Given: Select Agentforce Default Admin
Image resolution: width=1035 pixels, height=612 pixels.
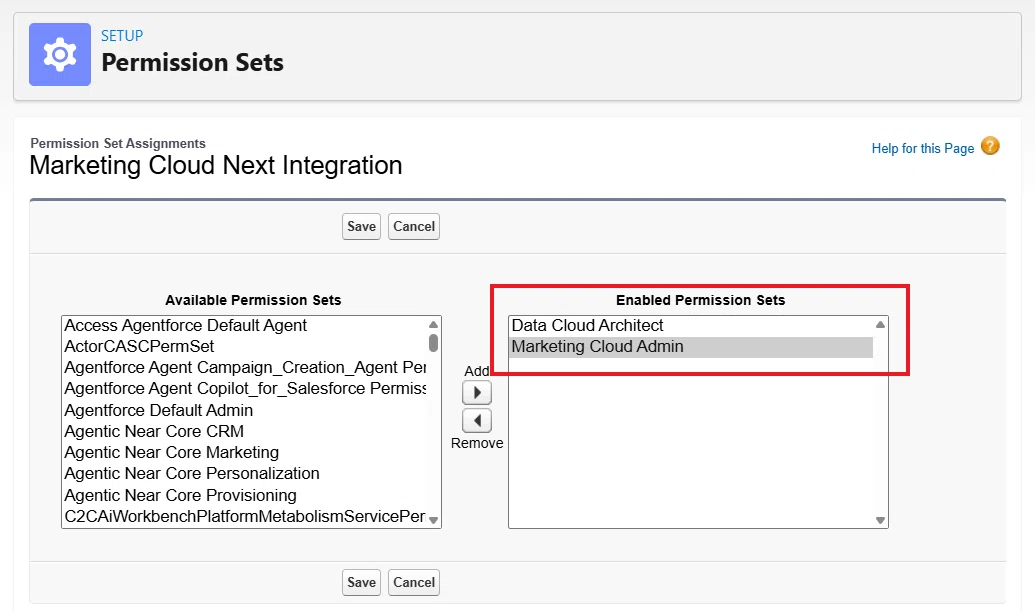Looking at the screenshot, I should (x=245, y=410).
